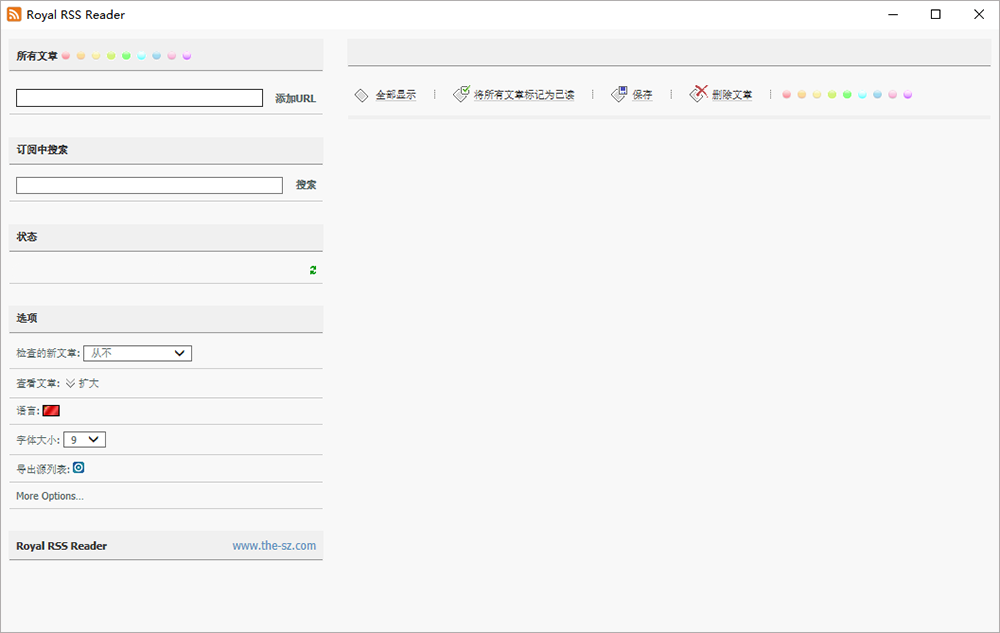Image resolution: width=1000 pixels, height=633 pixels.
Task: Click the 订阅中搜索 search input field
Action: click(149, 185)
